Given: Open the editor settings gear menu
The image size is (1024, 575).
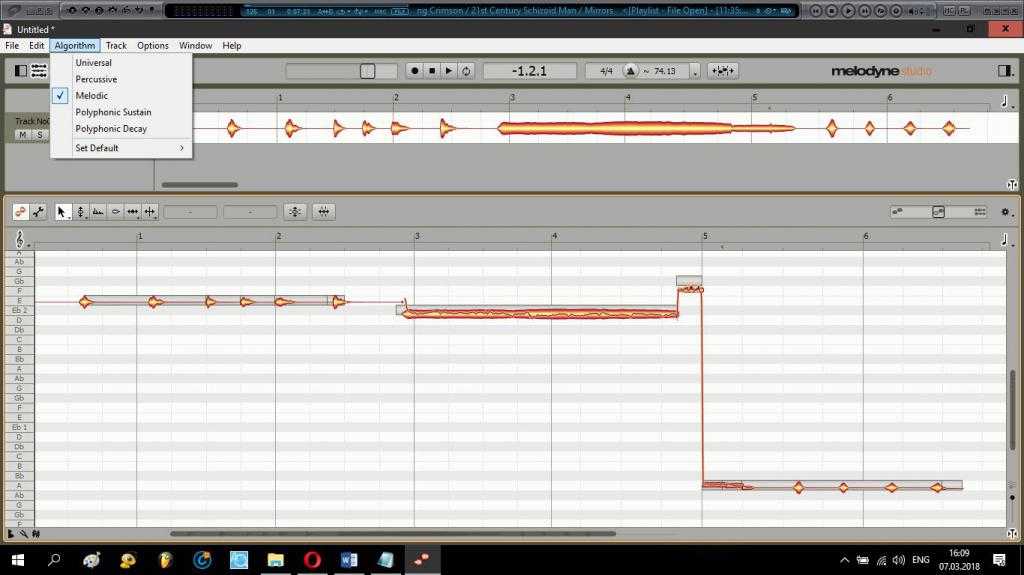Looking at the screenshot, I should click(x=1005, y=212).
